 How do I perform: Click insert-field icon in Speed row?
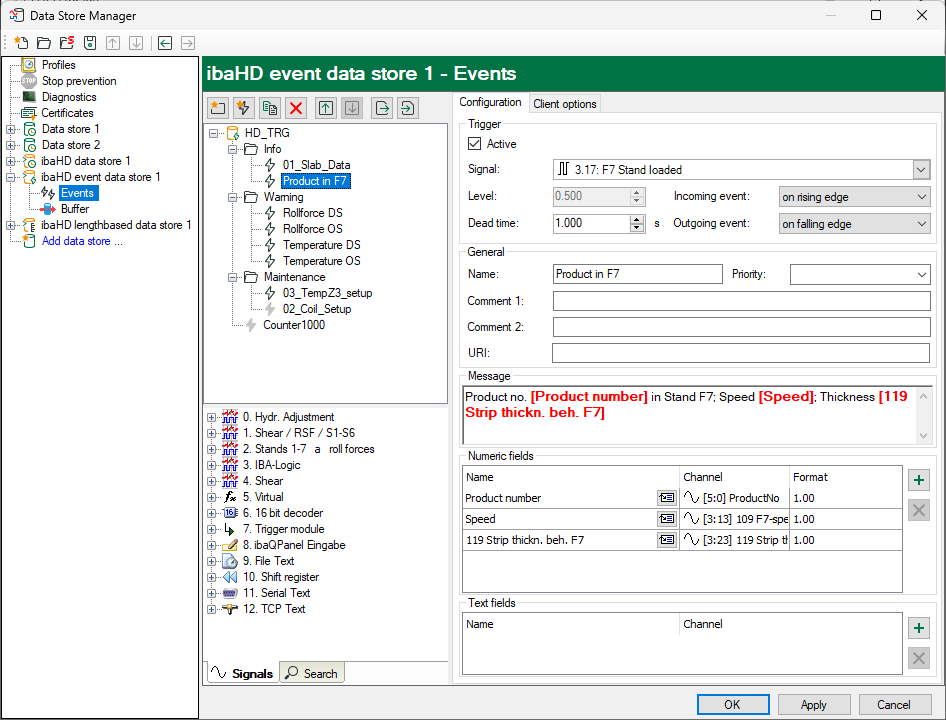click(x=666, y=519)
